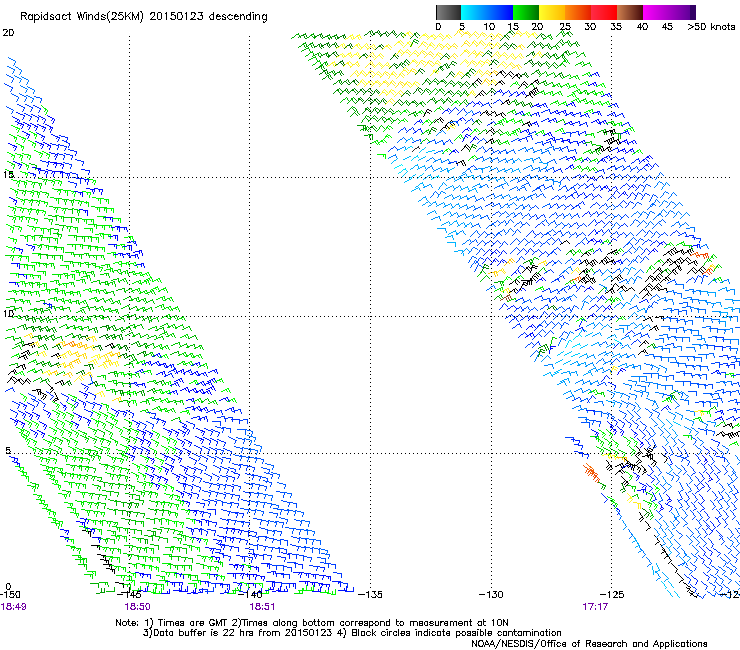Screen dimensions: 740x650
Task: Click the cyan 5-10 knots legend segment
Action: [474, 12]
